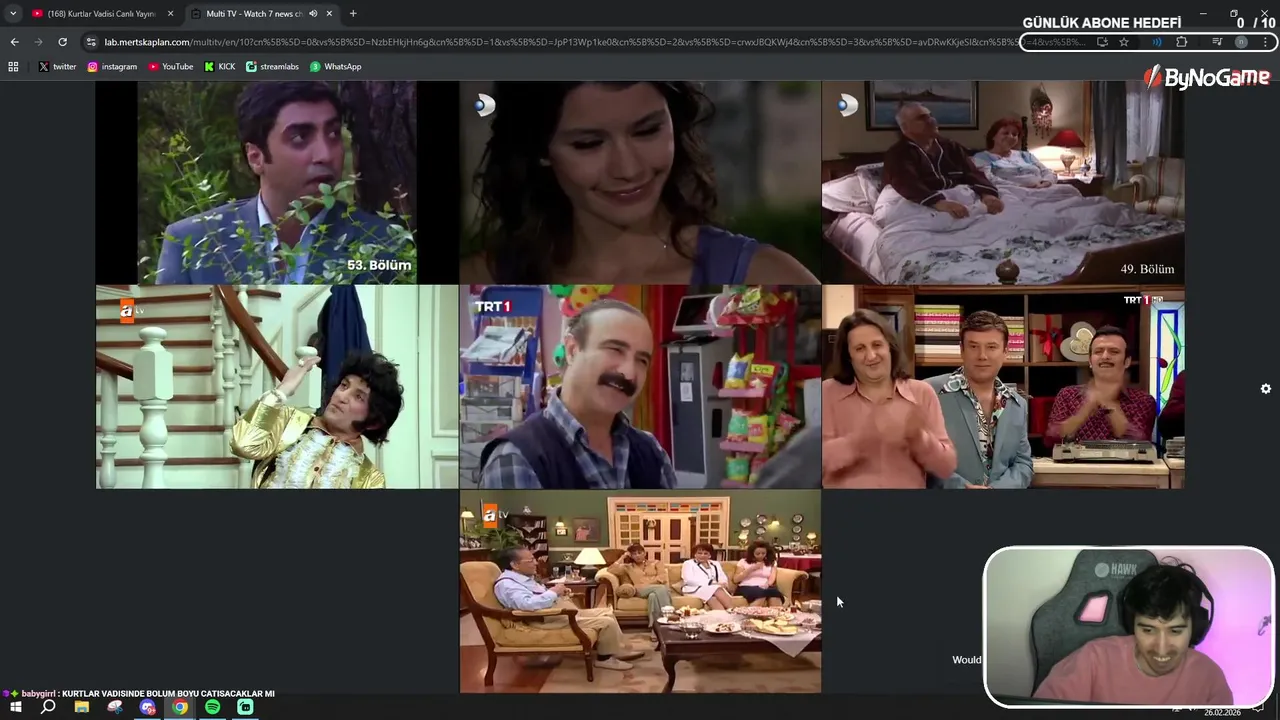
Task: Open File Explorer from the taskbar
Action: pos(82,707)
